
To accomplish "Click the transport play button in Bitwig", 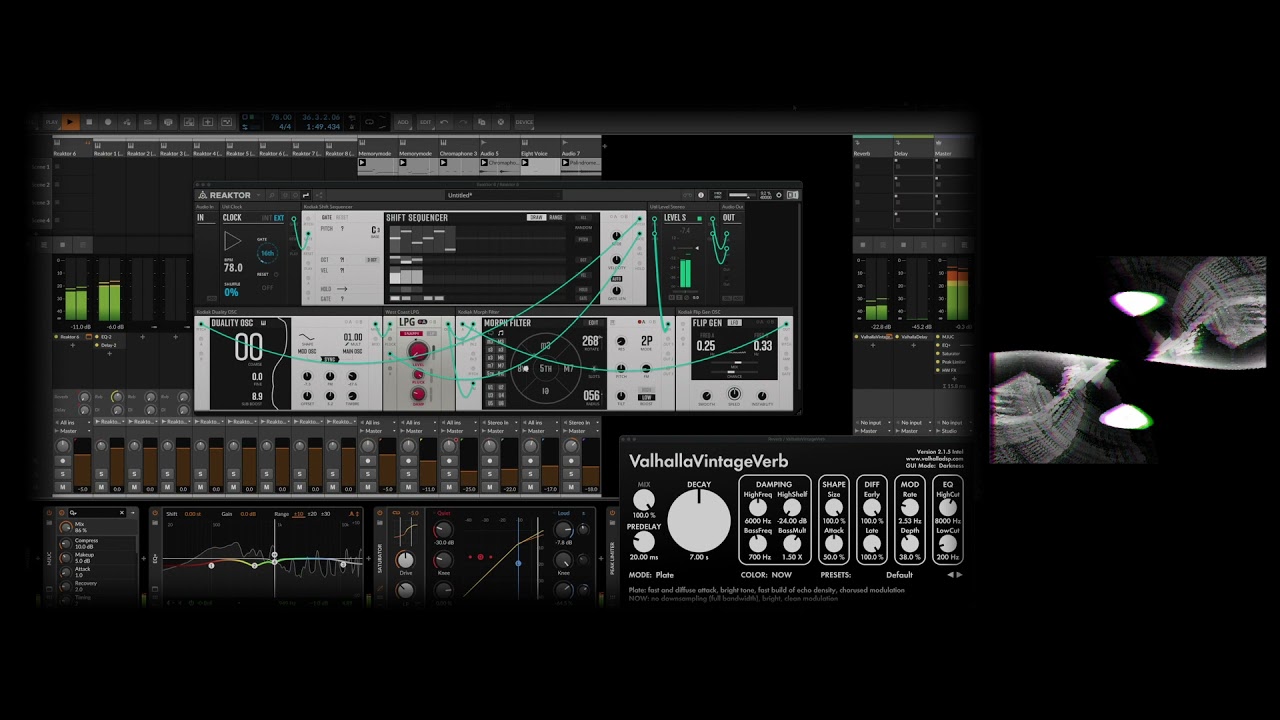I will 70,122.
